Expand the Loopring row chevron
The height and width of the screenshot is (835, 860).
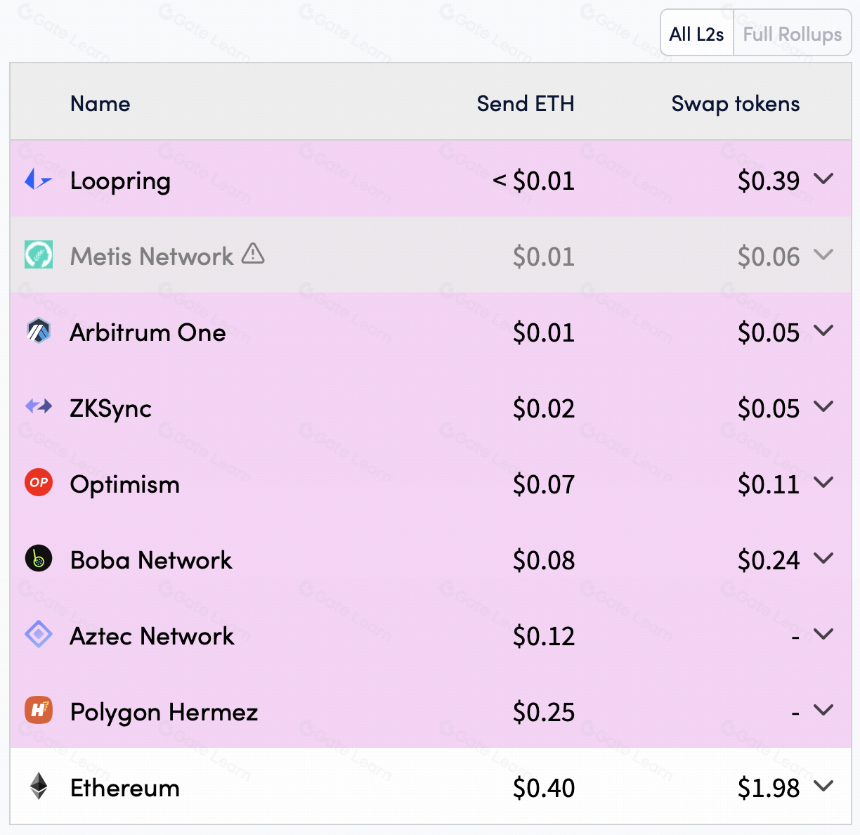click(x=824, y=179)
